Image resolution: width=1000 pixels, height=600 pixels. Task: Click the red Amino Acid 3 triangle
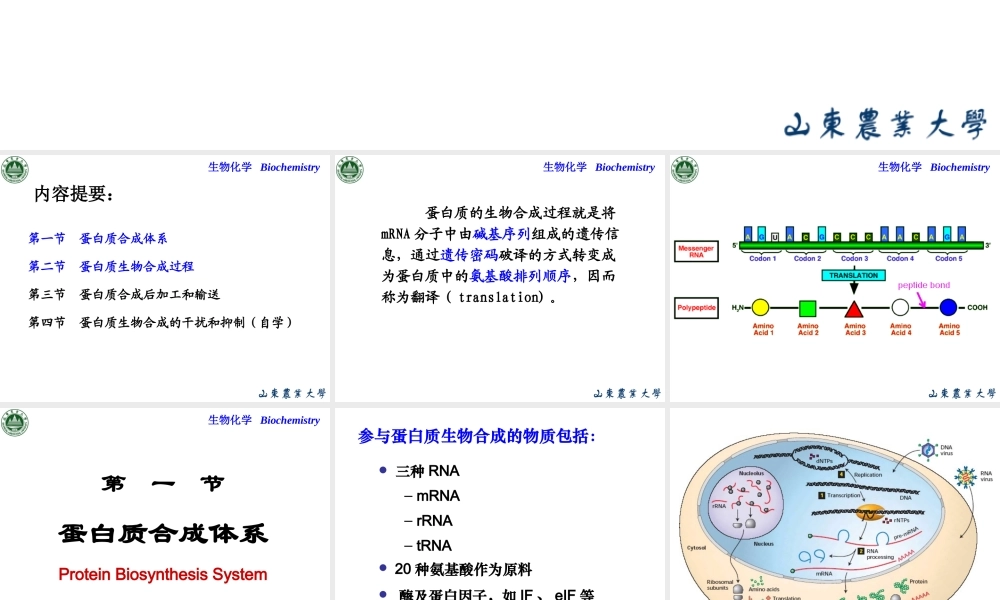coord(853,306)
